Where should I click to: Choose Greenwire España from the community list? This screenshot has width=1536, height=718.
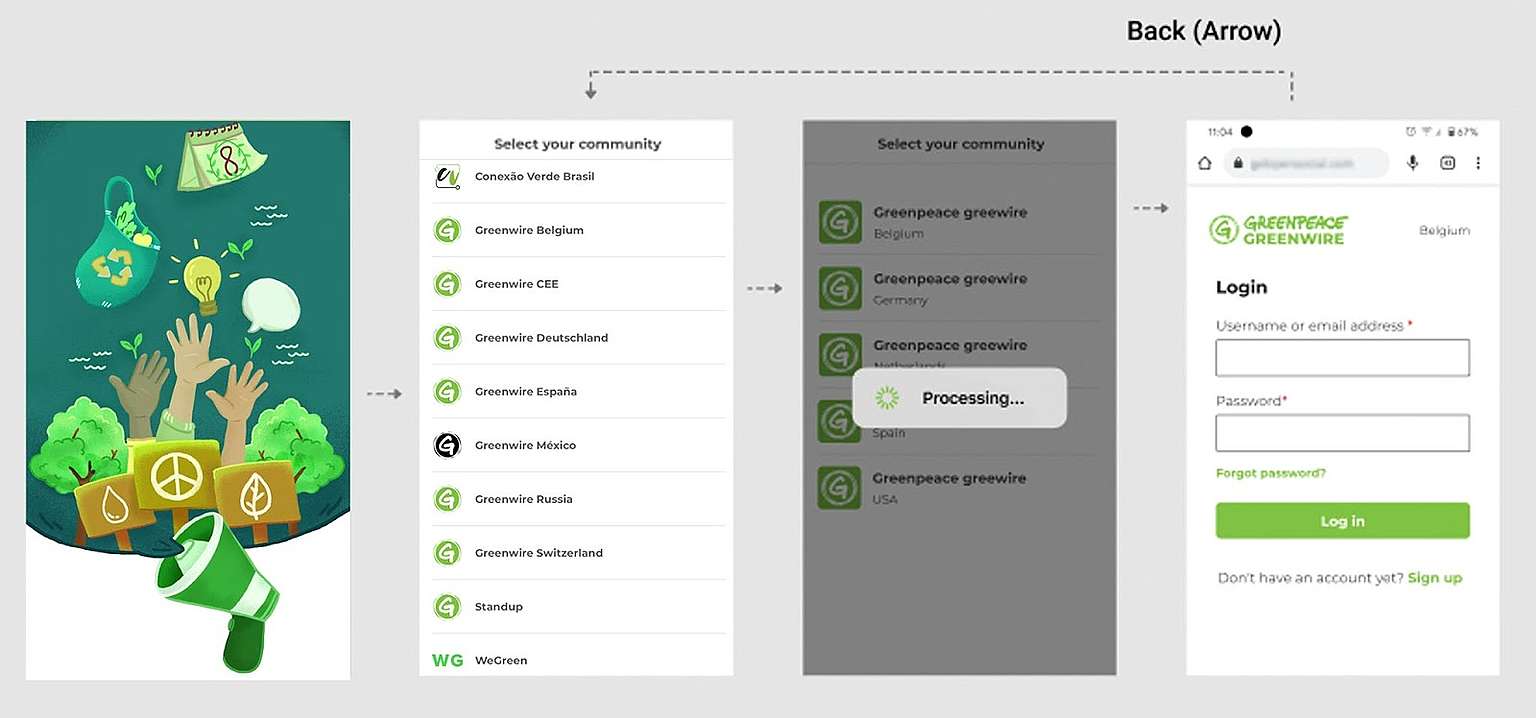[x=527, y=391]
